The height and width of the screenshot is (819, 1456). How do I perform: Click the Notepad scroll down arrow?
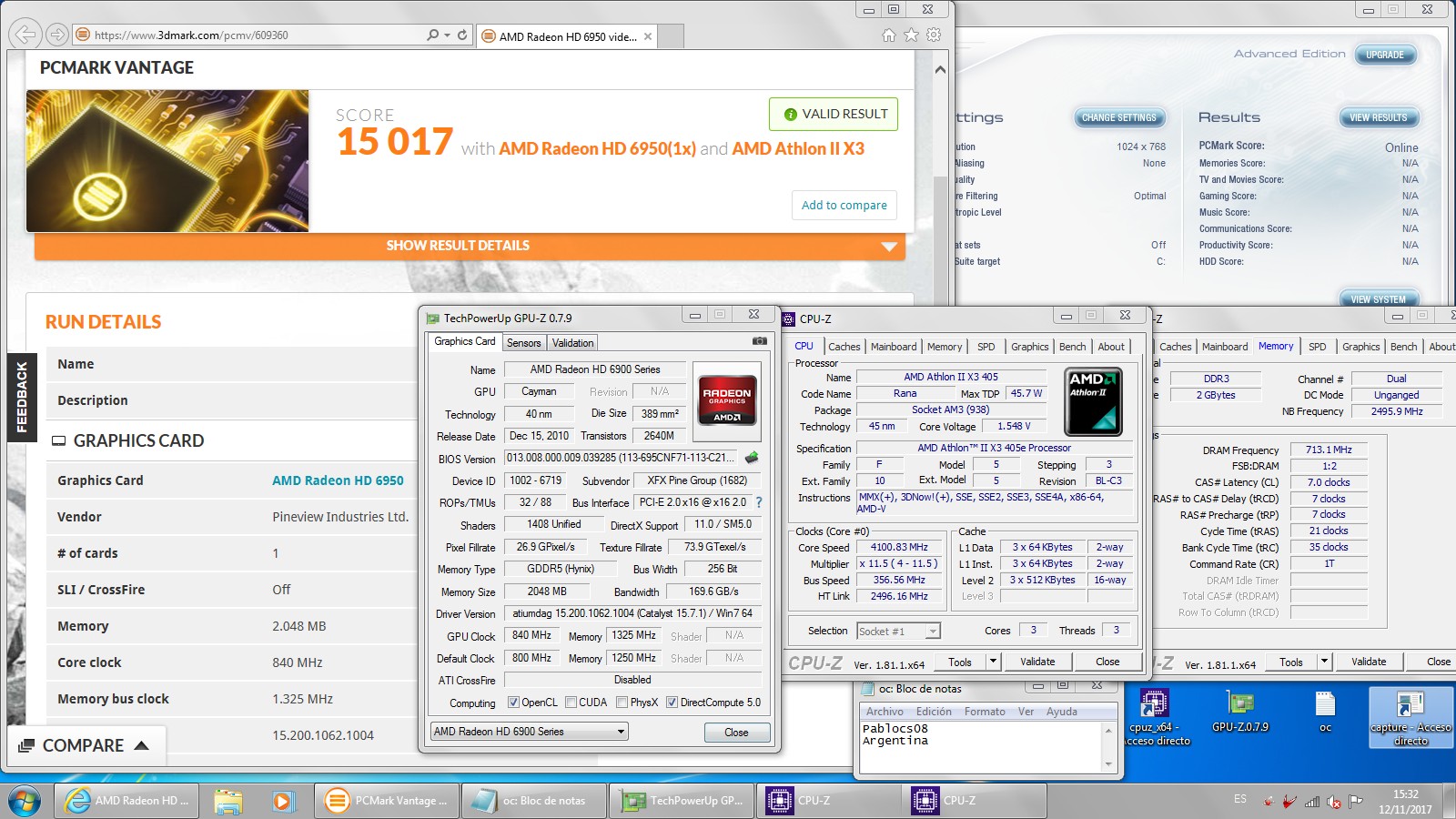tap(1108, 764)
